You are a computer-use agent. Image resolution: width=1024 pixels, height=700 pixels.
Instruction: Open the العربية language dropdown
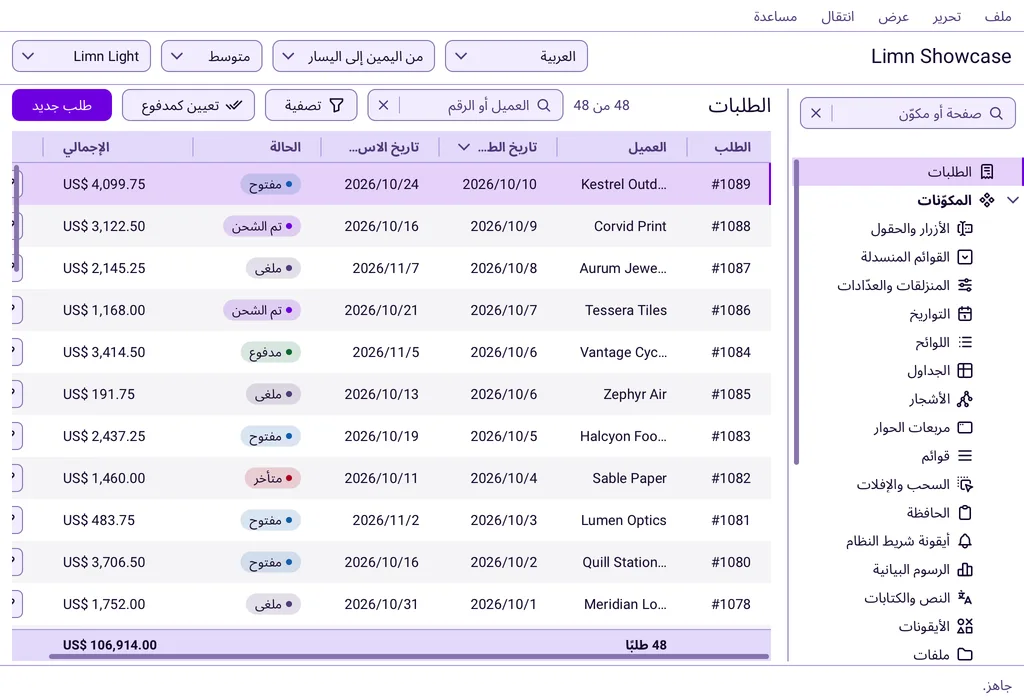coord(517,56)
